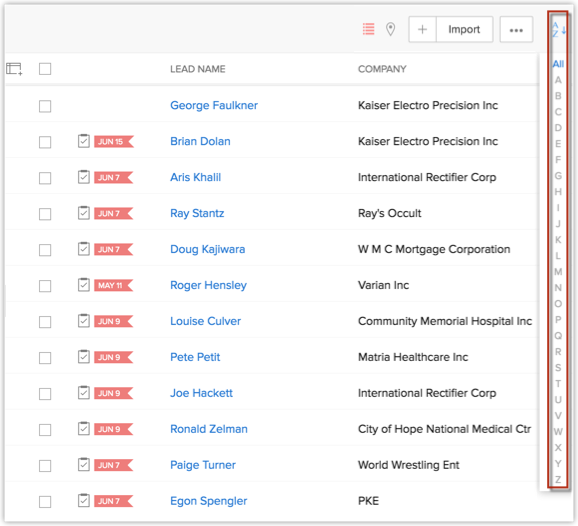This screenshot has height=526, width=578.
Task: Click the Import button
Action: [x=464, y=29]
